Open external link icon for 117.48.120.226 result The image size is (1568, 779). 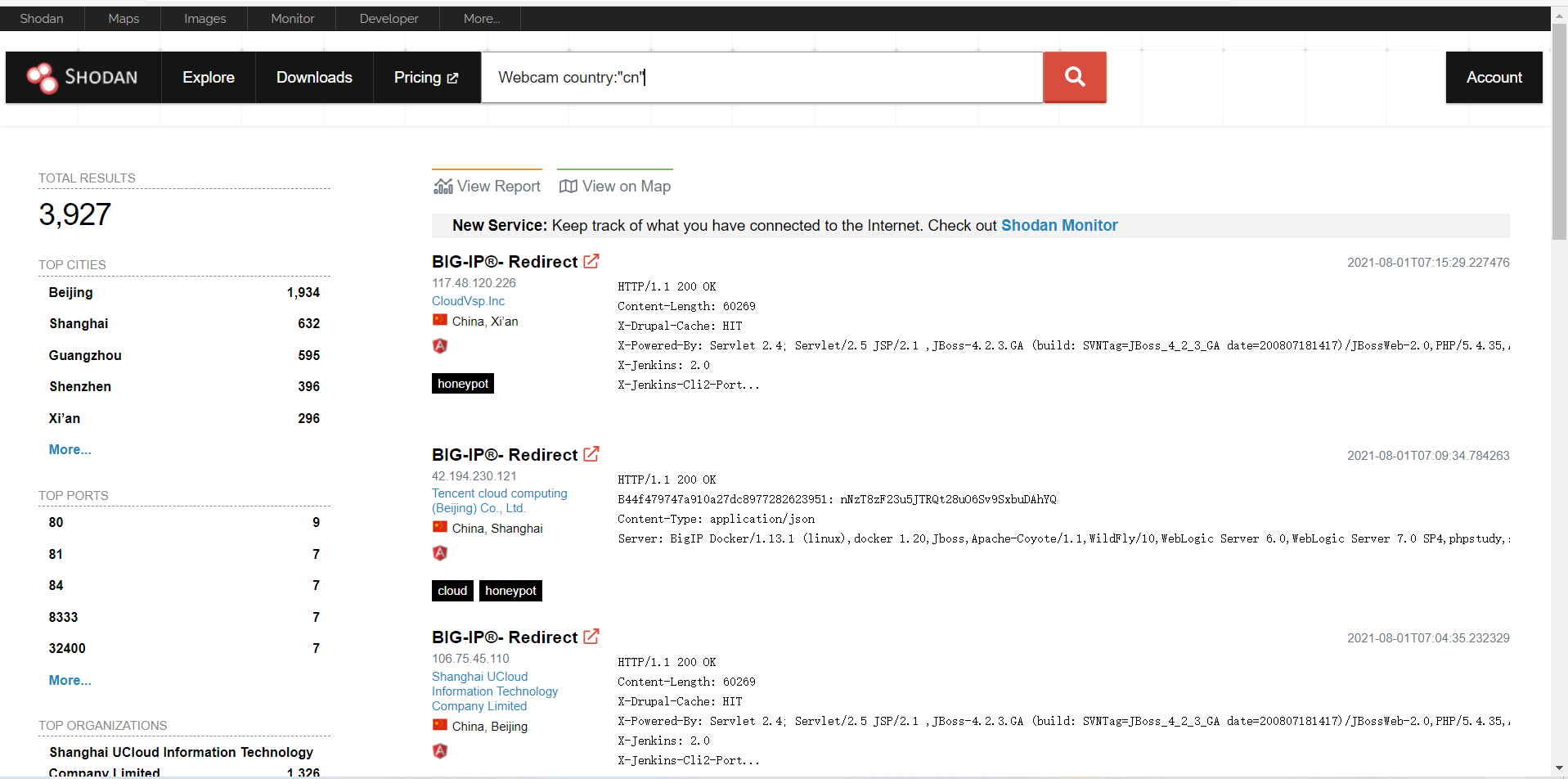591,261
